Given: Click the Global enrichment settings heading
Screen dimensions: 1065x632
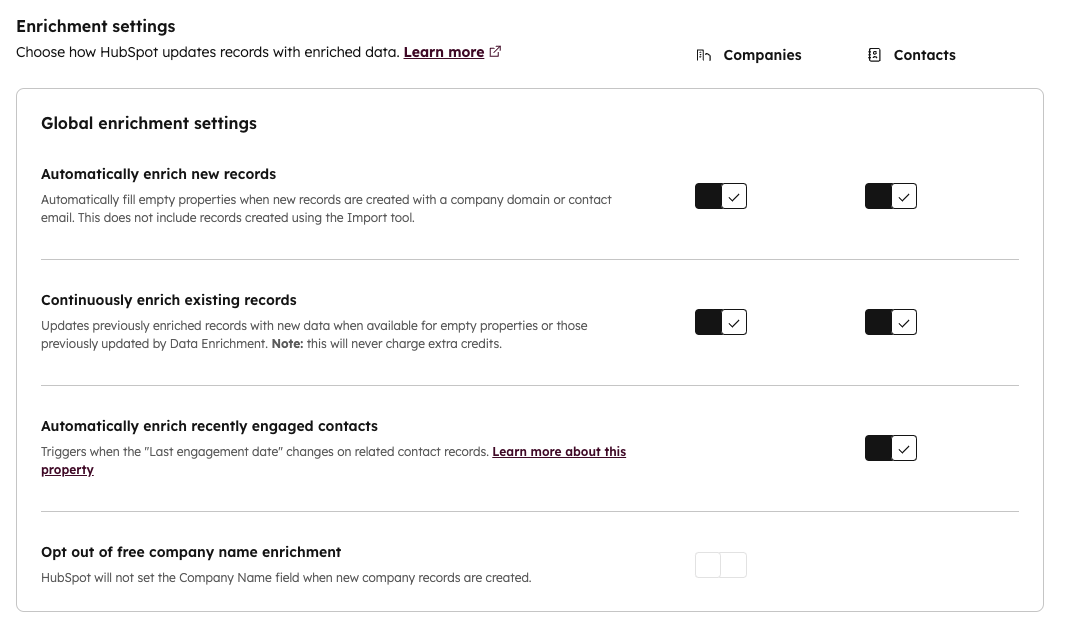Looking at the screenshot, I should coord(149,124).
